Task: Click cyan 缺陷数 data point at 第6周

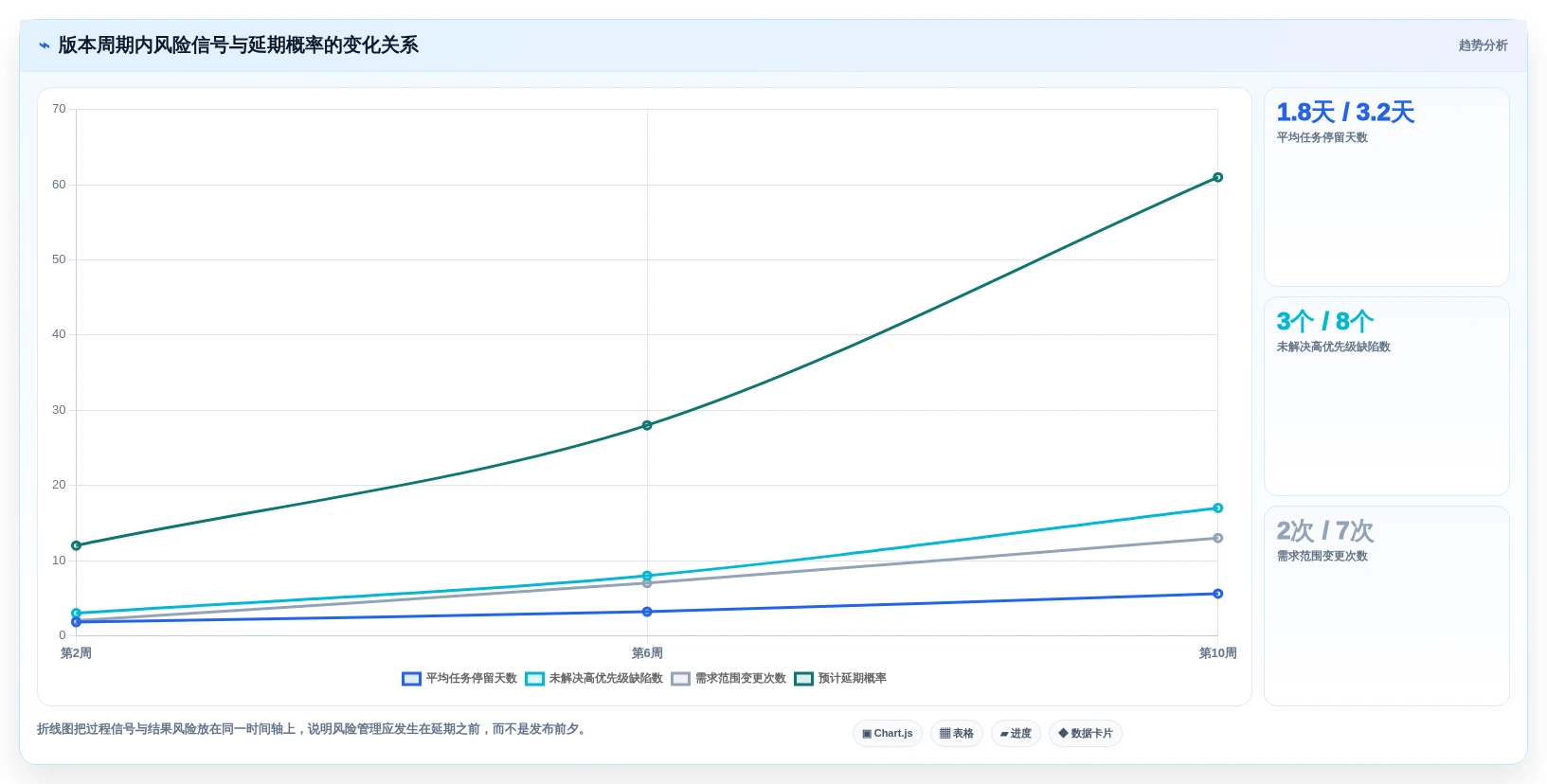Action: click(x=647, y=576)
